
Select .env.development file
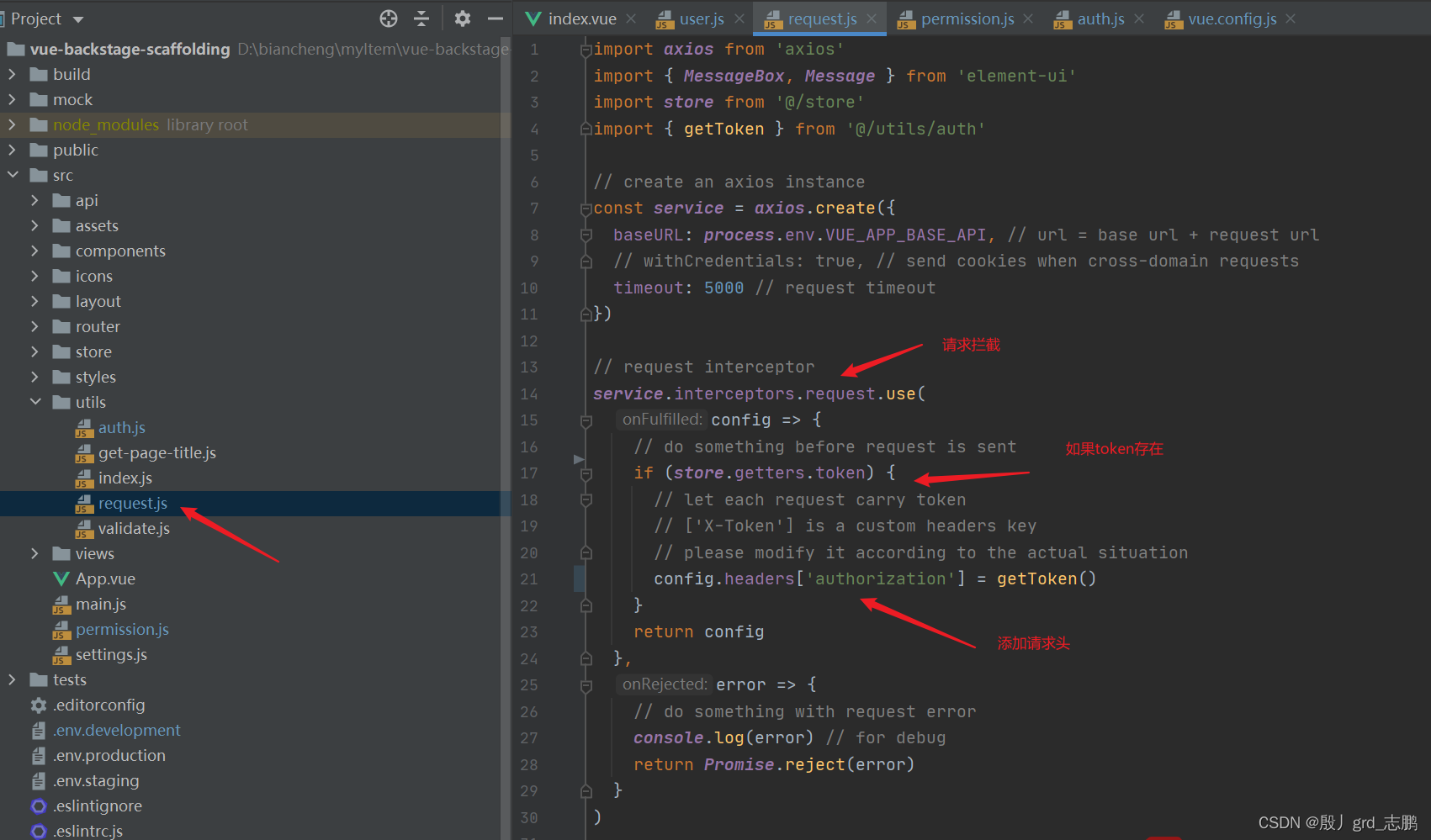coord(117,730)
